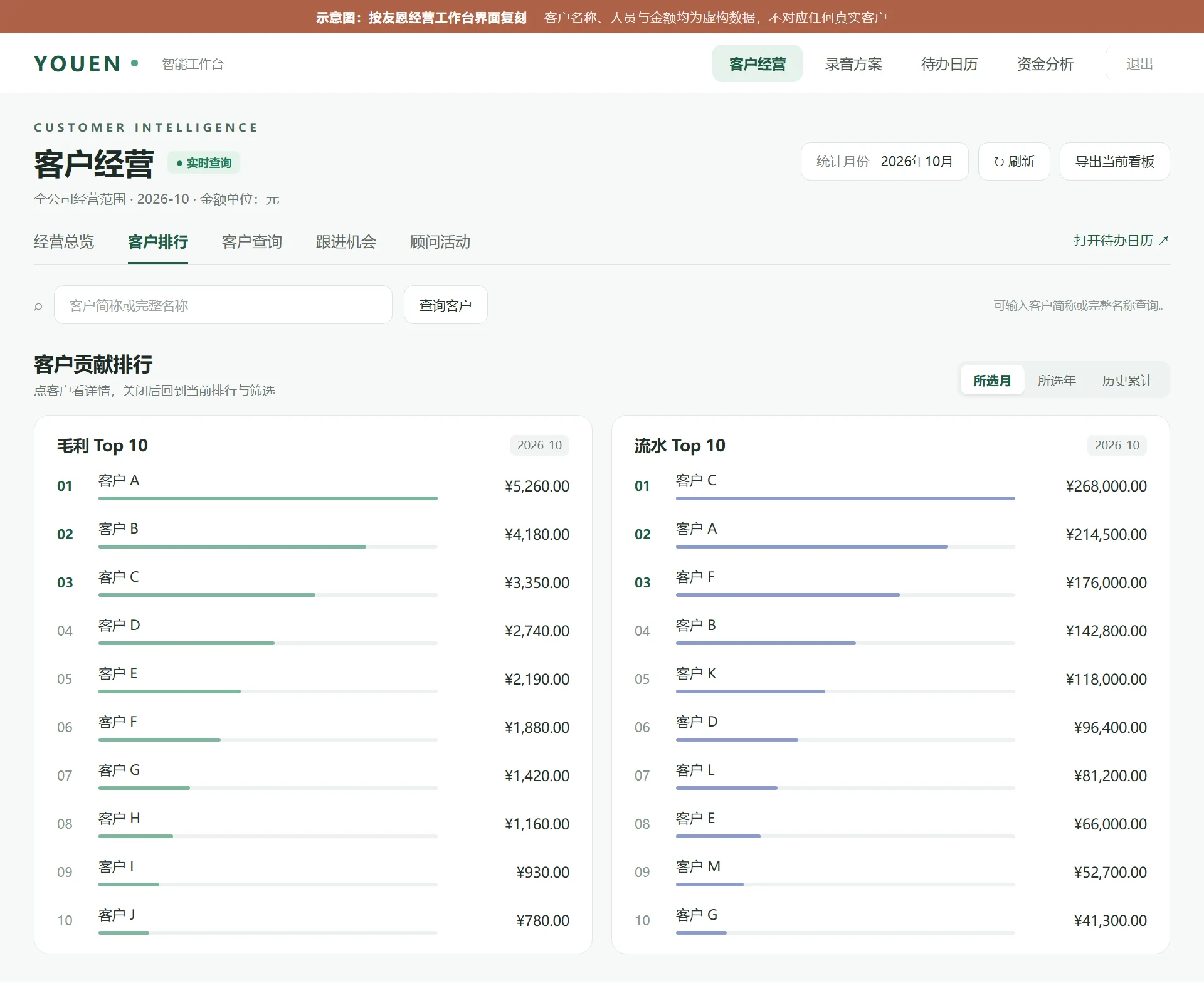Follow the 打开待办日历 link
1204x983 pixels.
(x=1121, y=241)
